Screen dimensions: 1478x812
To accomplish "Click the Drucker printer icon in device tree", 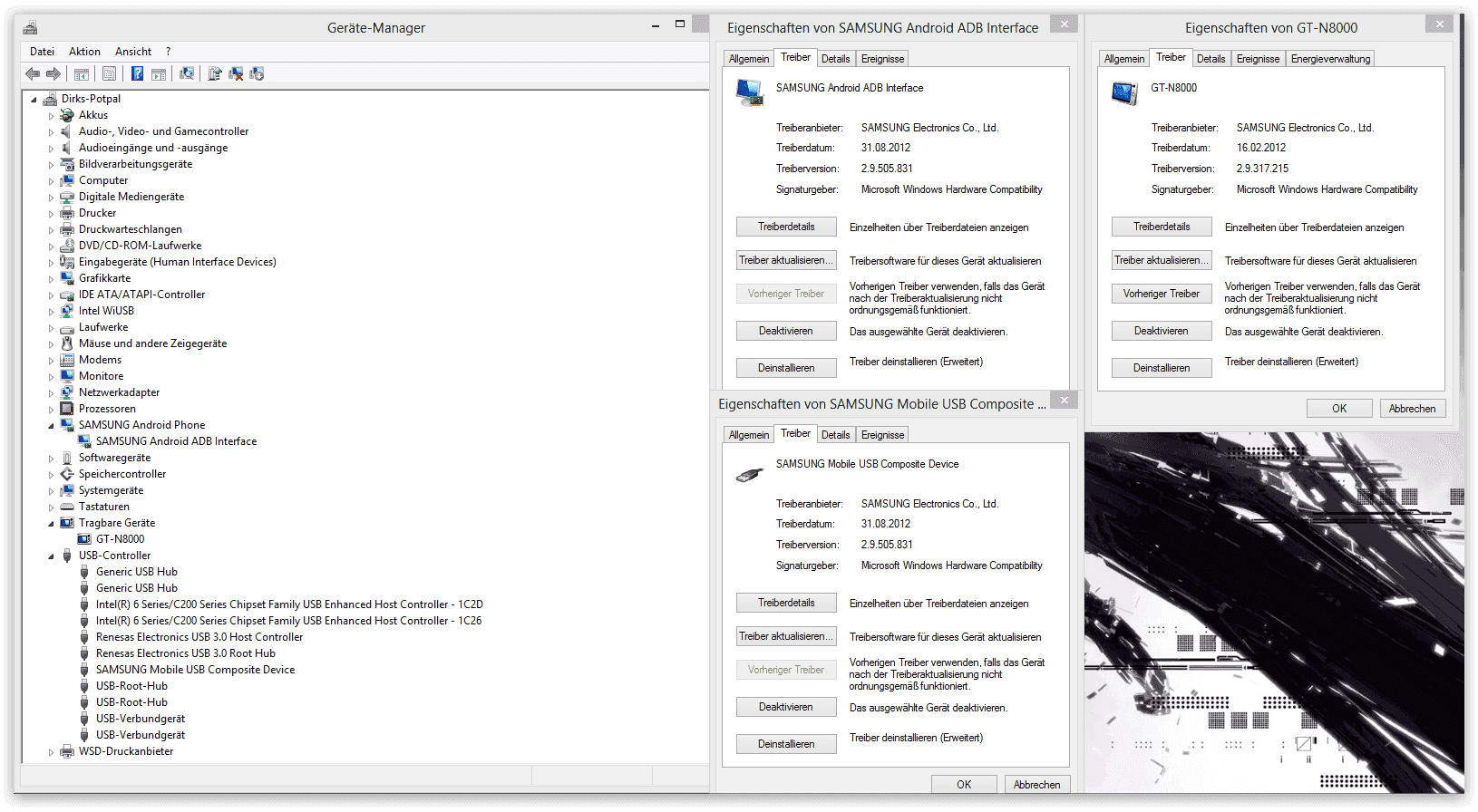I will (x=67, y=213).
